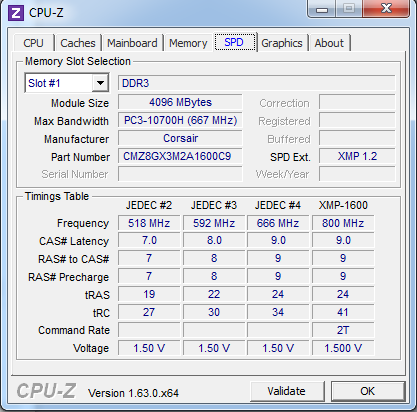The image size is (417, 412).
Task: Click the OK button
Action: tap(368, 391)
